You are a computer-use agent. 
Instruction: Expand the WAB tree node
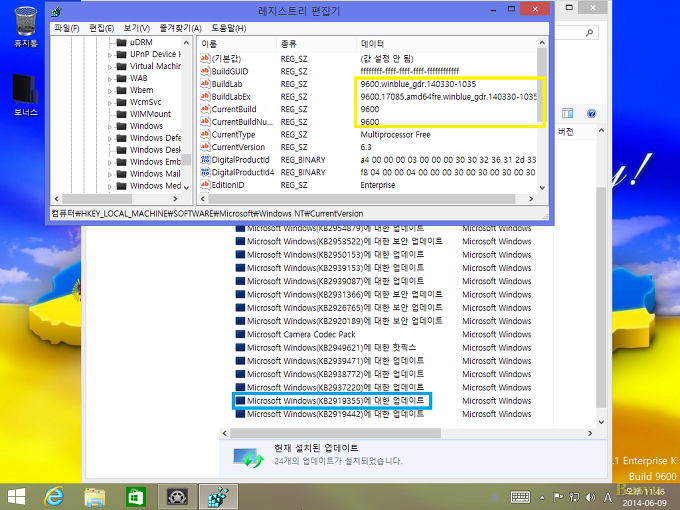click(110, 79)
